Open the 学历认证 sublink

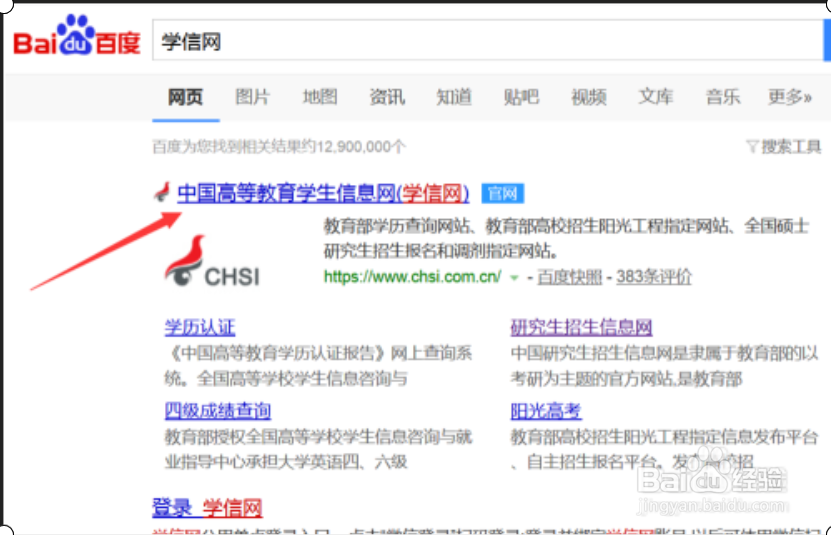tap(200, 327)
